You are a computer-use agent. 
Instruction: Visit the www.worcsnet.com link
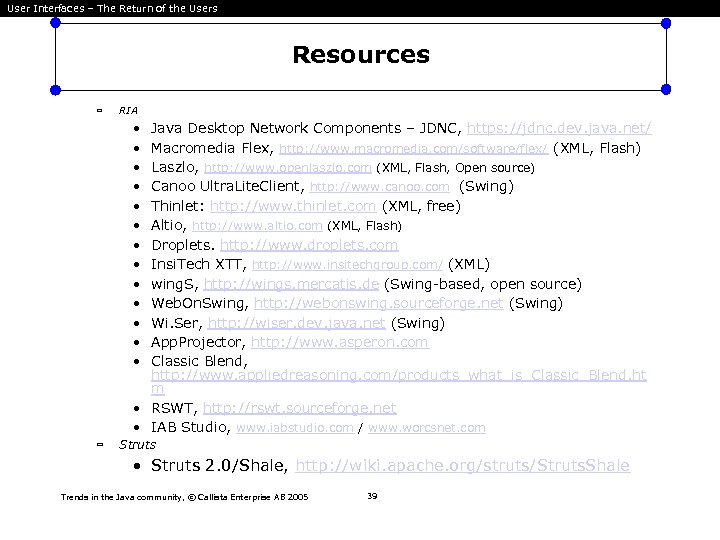(x=427, y=428)
